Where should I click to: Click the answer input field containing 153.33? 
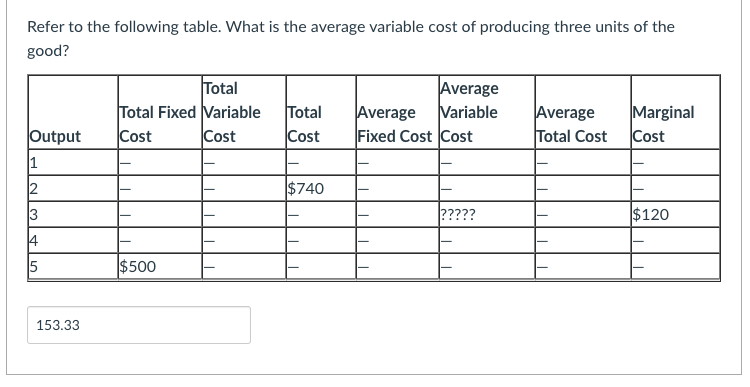tap(139, 325)
